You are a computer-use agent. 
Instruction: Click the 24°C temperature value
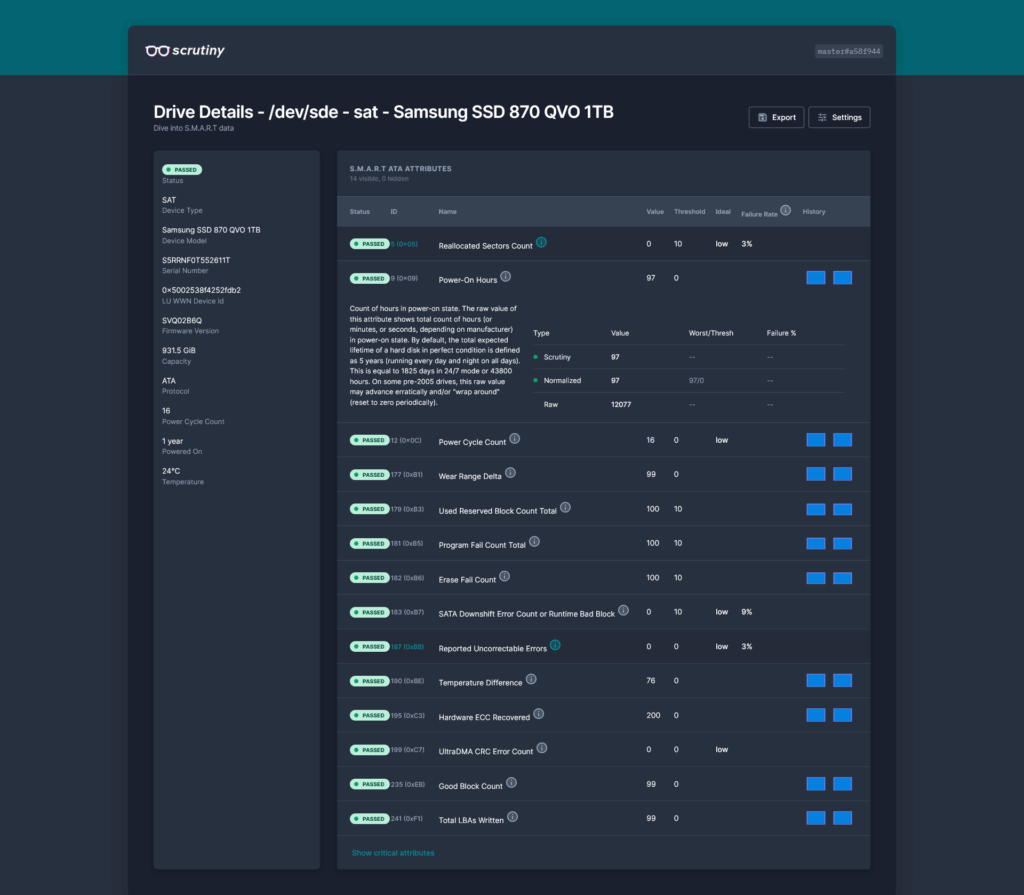pyautogui.click(x=171, y=471)
